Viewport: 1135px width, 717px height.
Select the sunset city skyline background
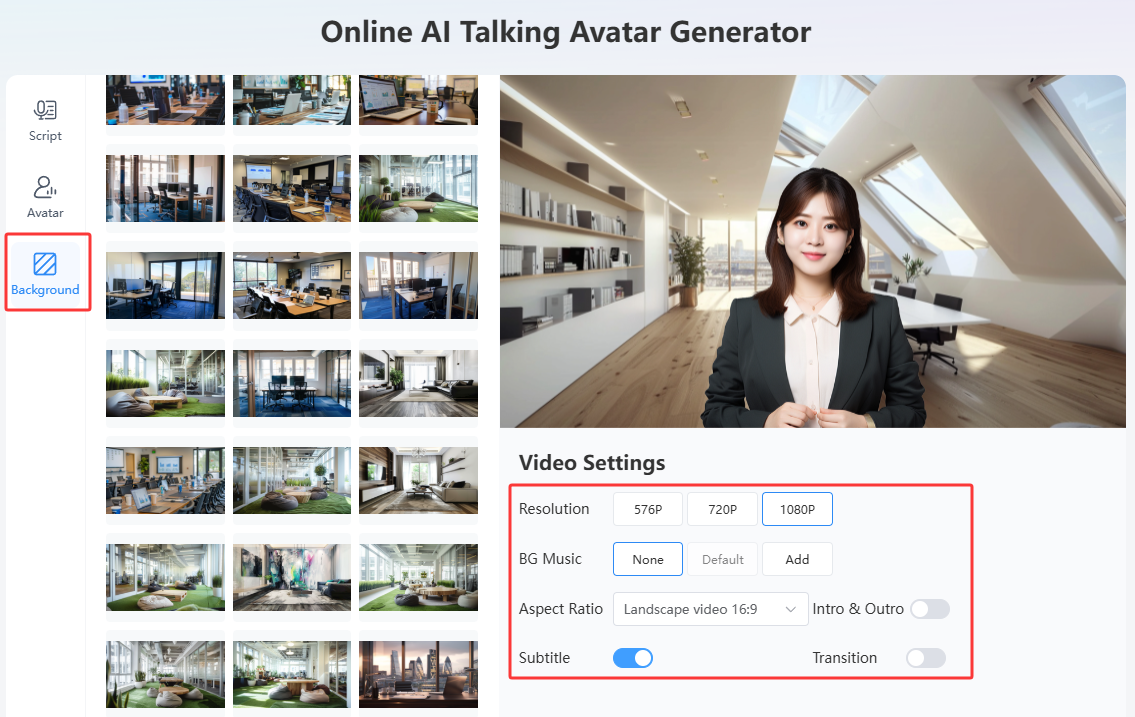pyautogui.click(x=418, y=674)
